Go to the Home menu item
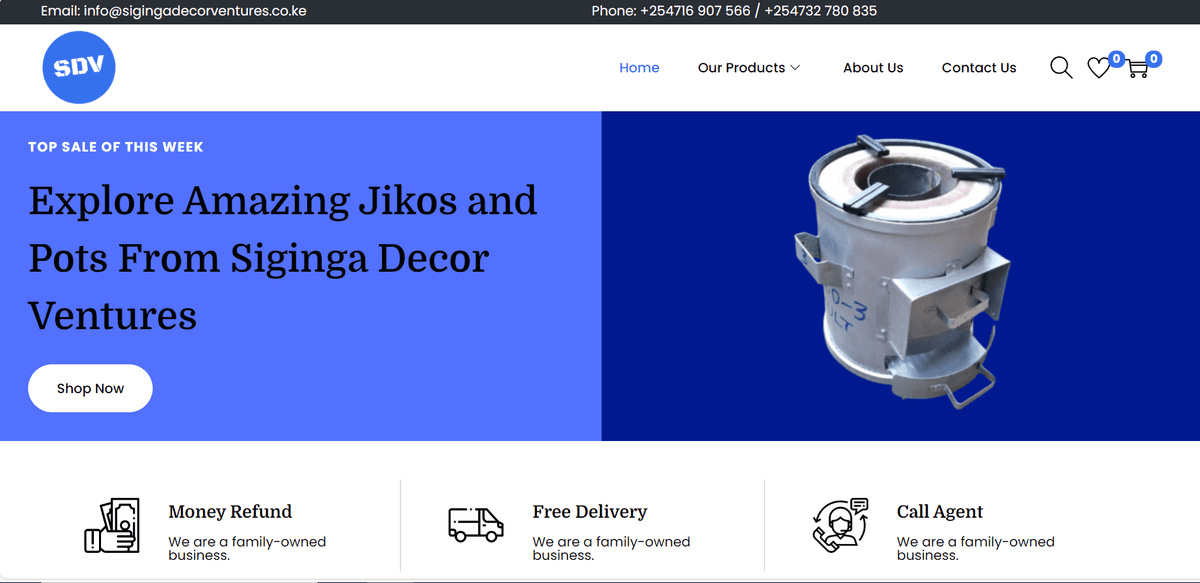Screen dimensions: 1200x583 click(x=639, y=68)
